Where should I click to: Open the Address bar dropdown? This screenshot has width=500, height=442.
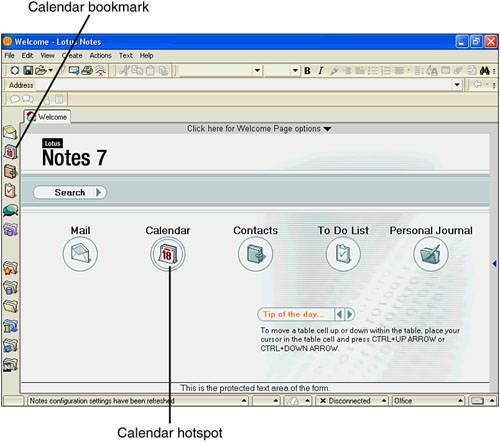(x=457, y=85)
